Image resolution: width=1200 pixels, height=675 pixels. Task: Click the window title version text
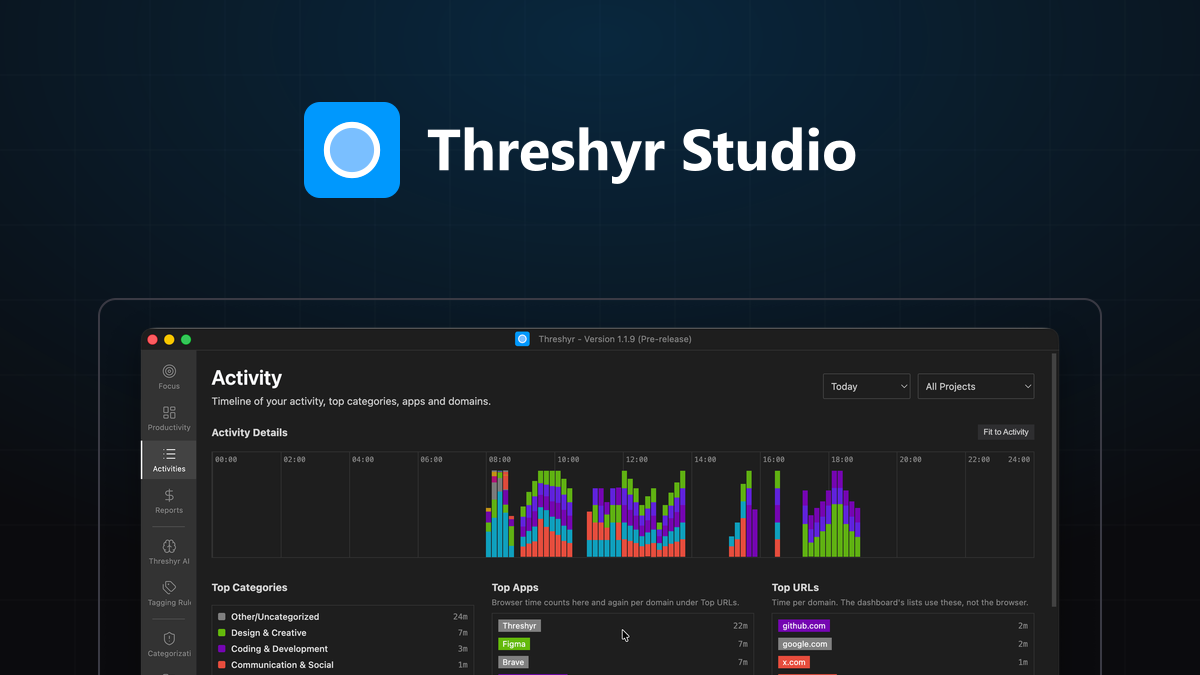coord(615,339)
